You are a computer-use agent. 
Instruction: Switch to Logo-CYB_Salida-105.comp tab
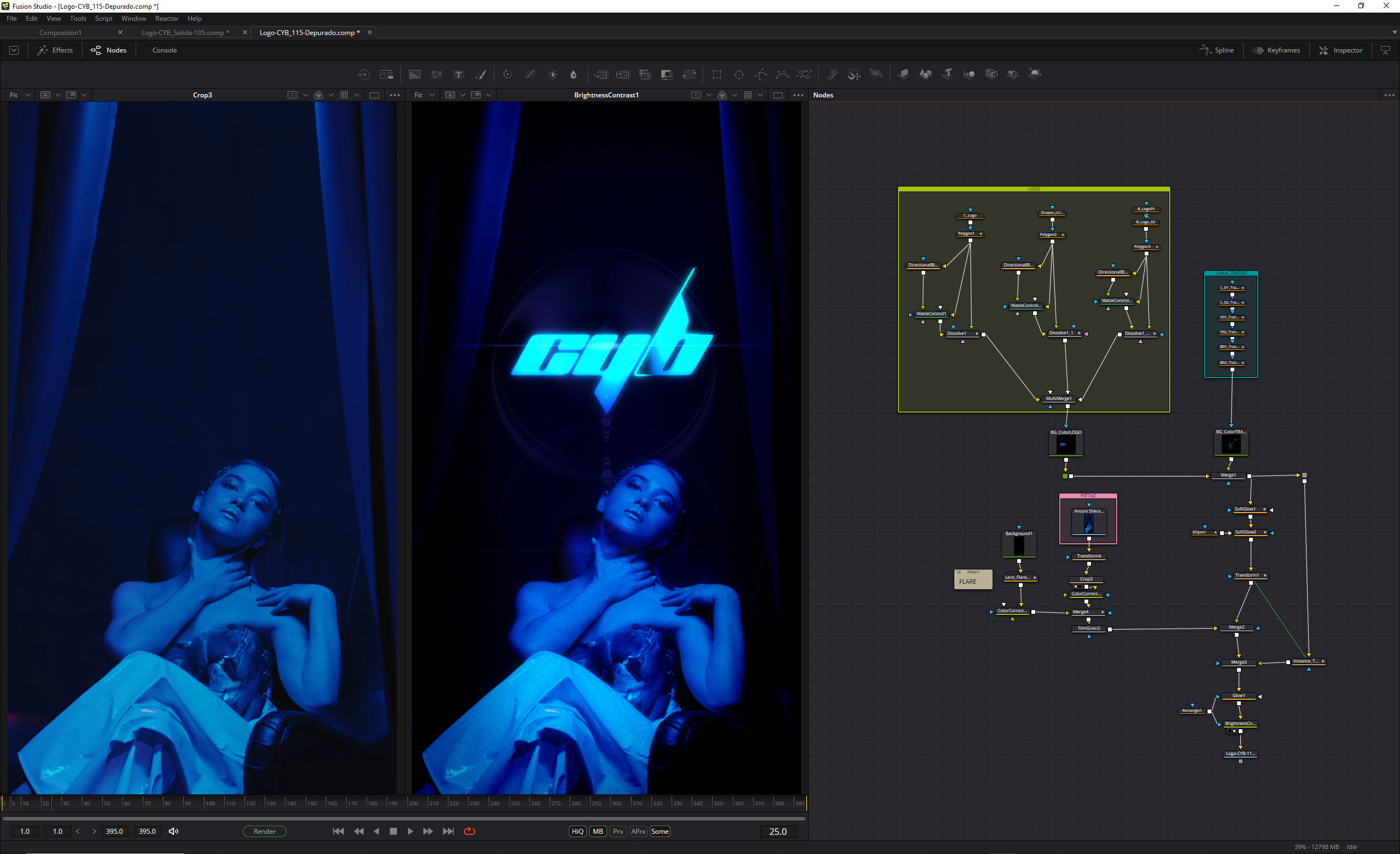point(185,32)
